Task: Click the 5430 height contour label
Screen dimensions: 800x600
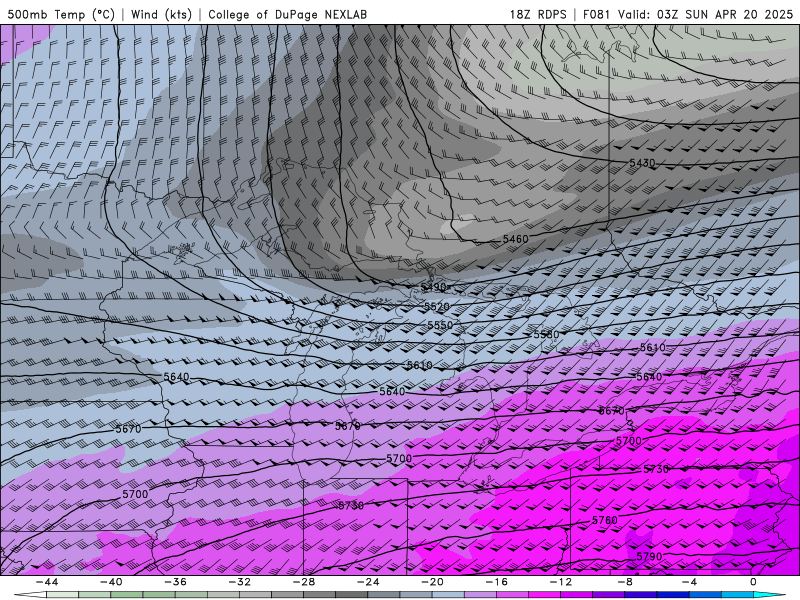Action: pyautogui.click(x=642, y=163)
